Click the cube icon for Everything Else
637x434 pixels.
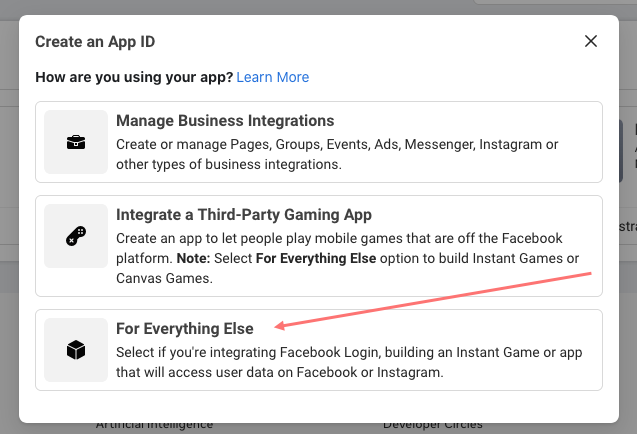(76, 350)
